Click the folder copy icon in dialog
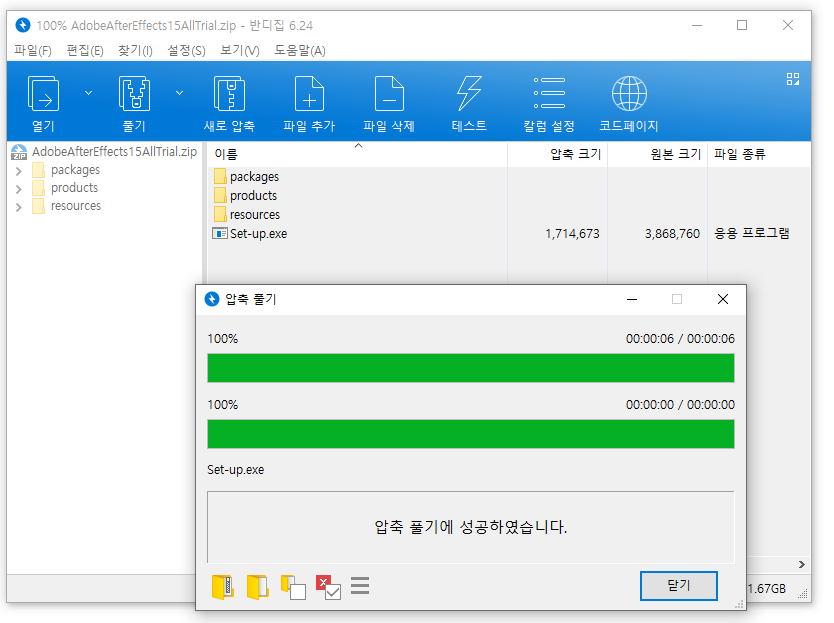Viewport: 834px width, 623px height. tap(293, 587)
